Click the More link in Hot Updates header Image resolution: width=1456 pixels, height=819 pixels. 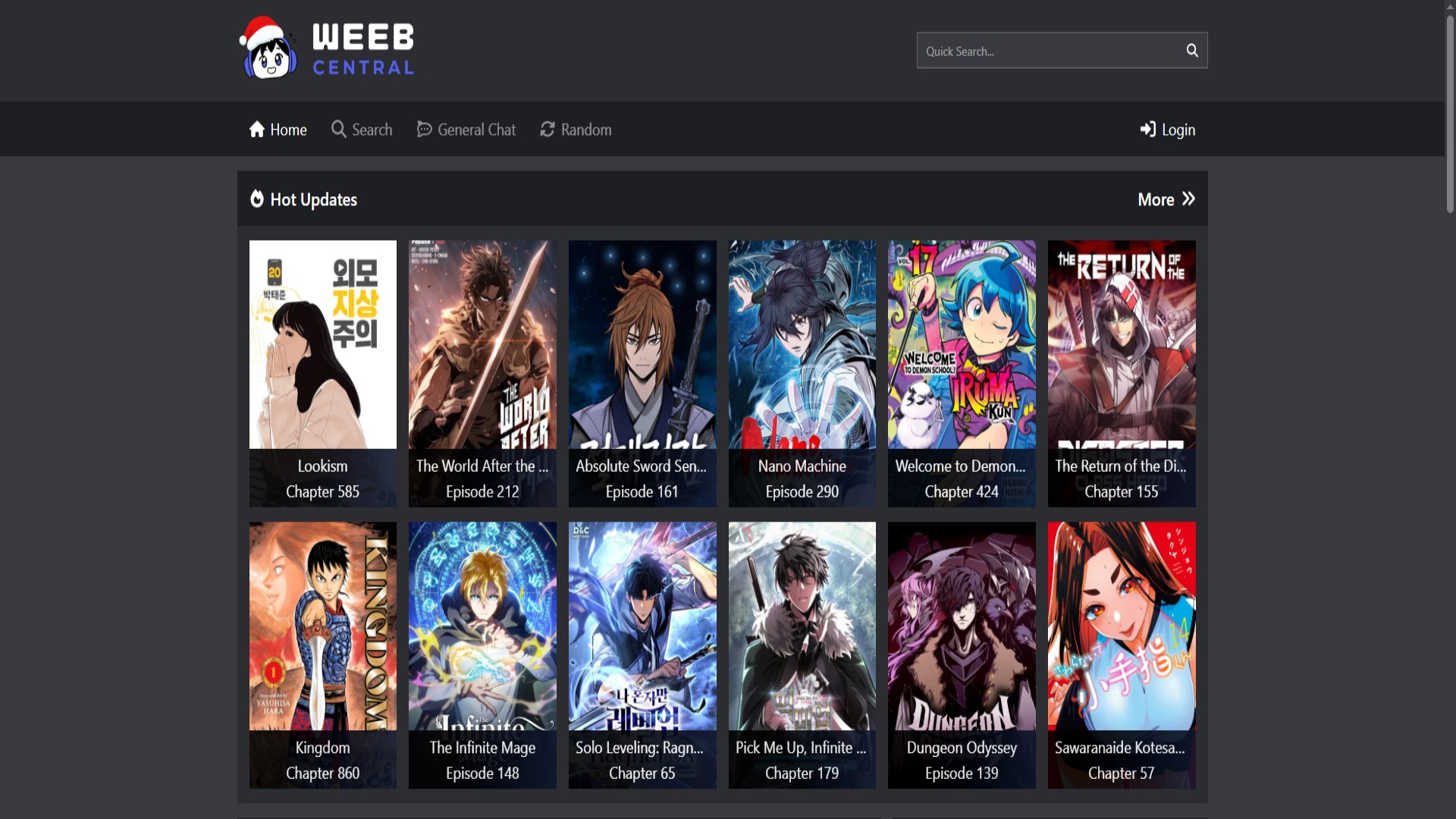click(x=1156, y=199)
